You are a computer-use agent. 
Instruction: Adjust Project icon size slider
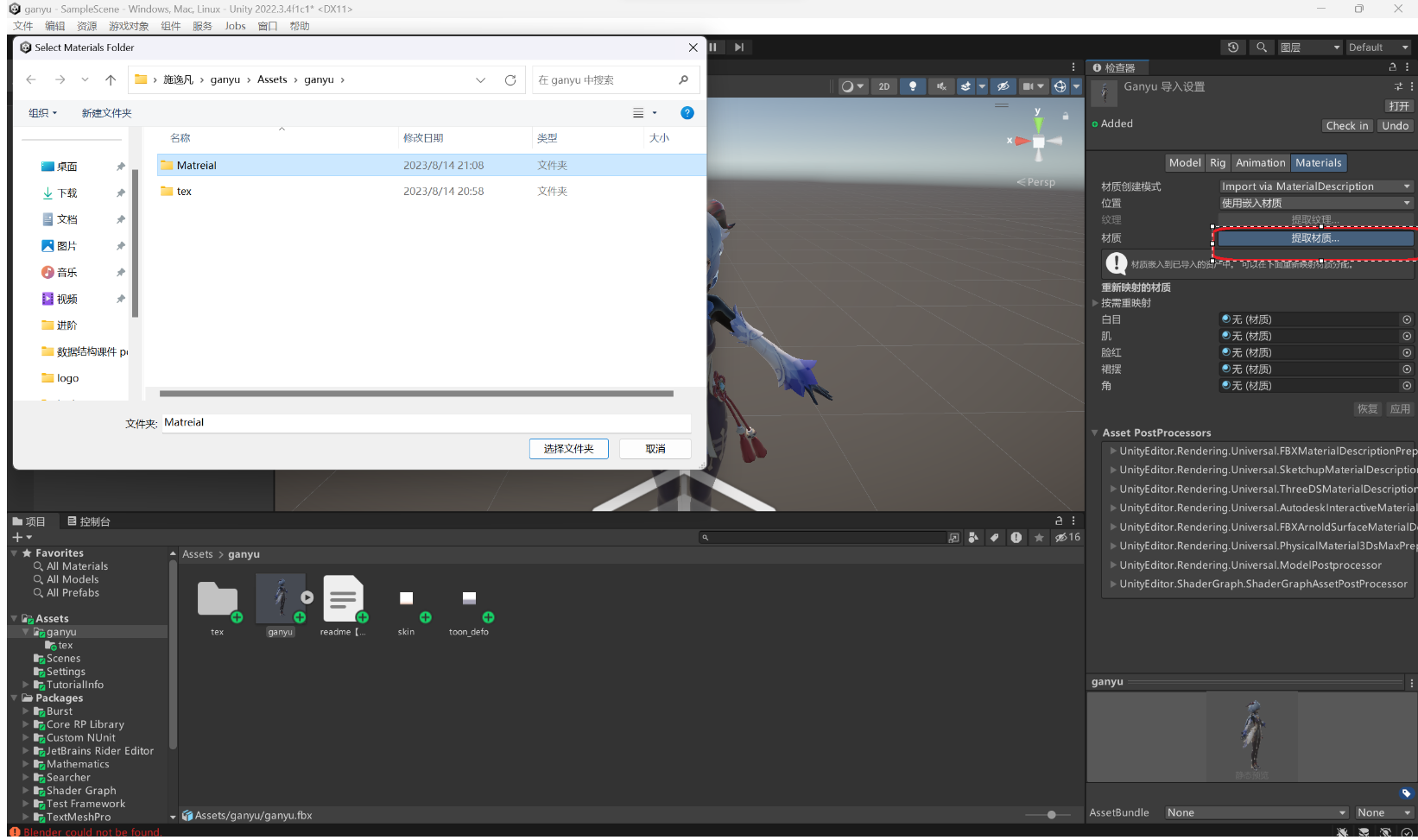(1051, 815)
